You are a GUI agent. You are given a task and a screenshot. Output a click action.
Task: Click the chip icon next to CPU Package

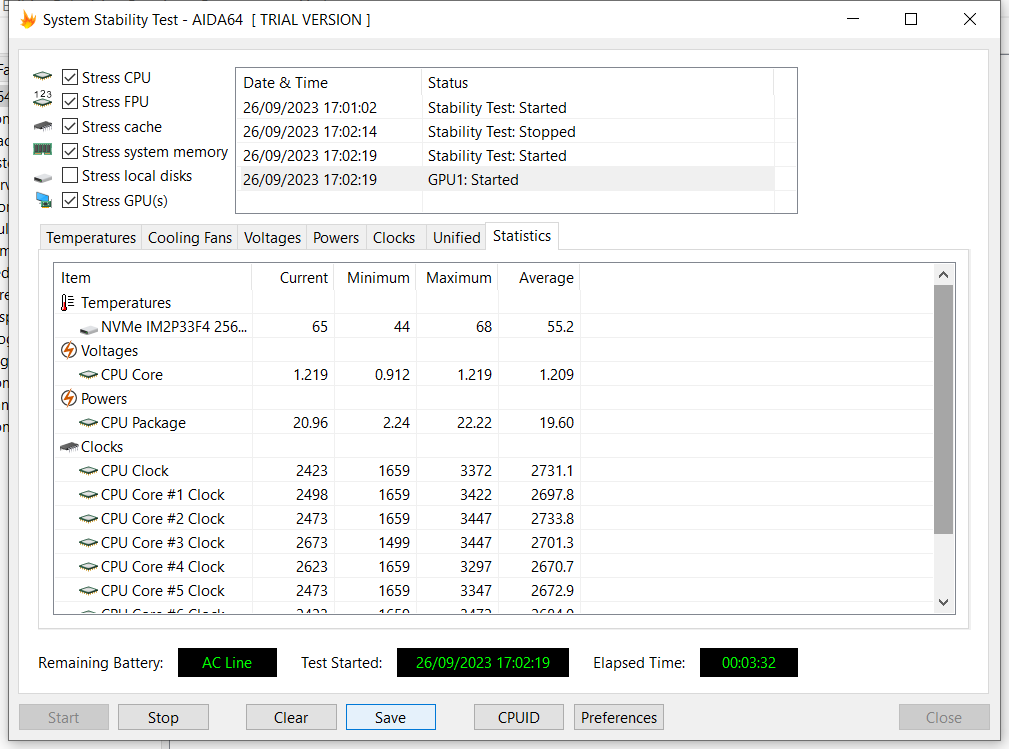[88, 423]
